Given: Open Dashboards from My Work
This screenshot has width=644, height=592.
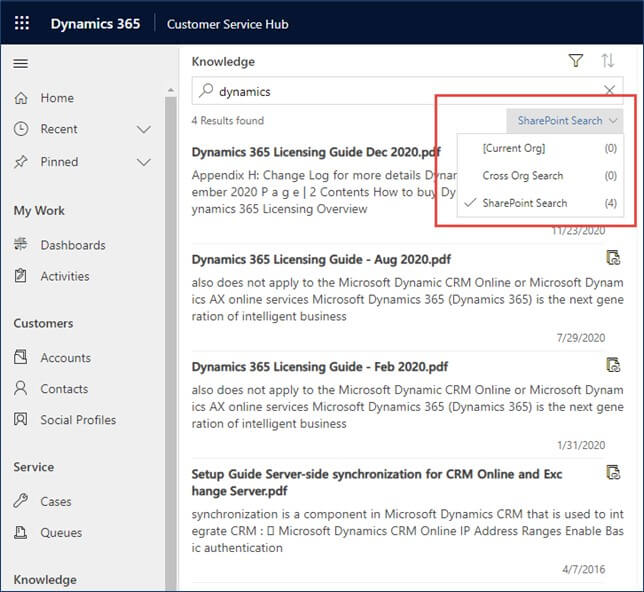Looking at the screenshot, I should pyautogui.click(x=73, y=245).
